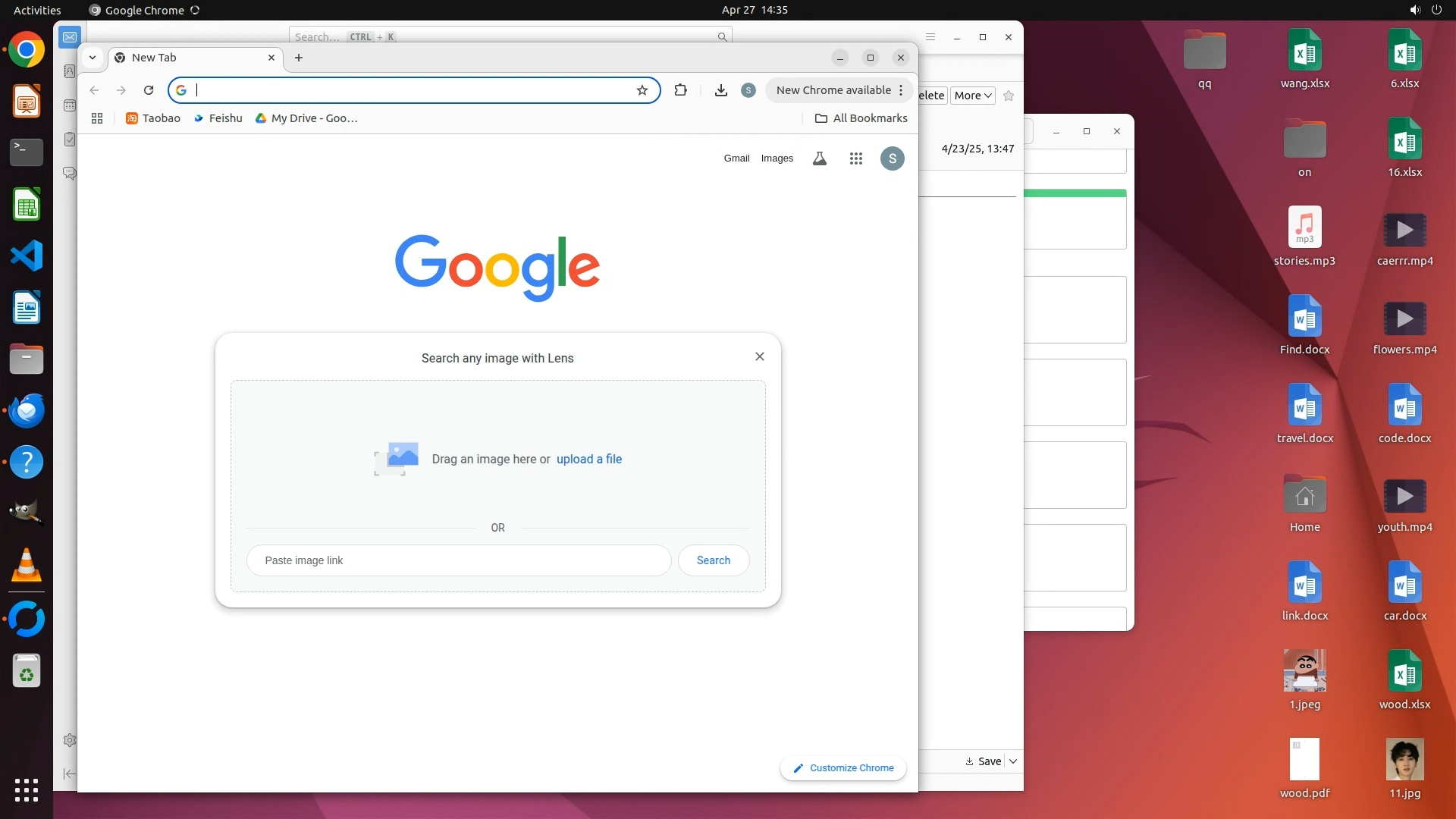The height and width of the screenshot is (819, 1456).
Task: Click the Paste image link field
Action: tap(458, 560)
